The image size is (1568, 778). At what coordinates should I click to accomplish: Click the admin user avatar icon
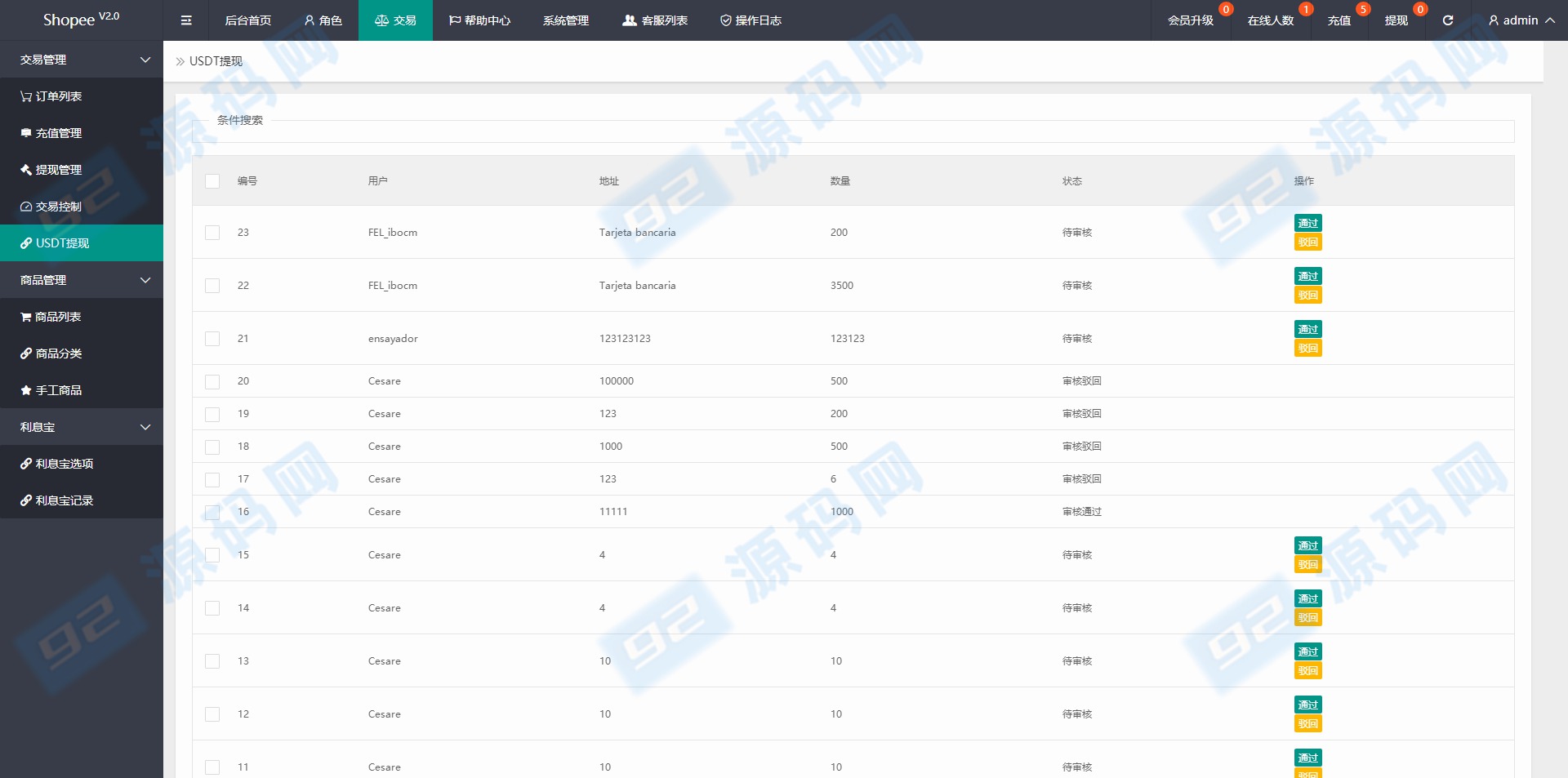click(1494, 20)
